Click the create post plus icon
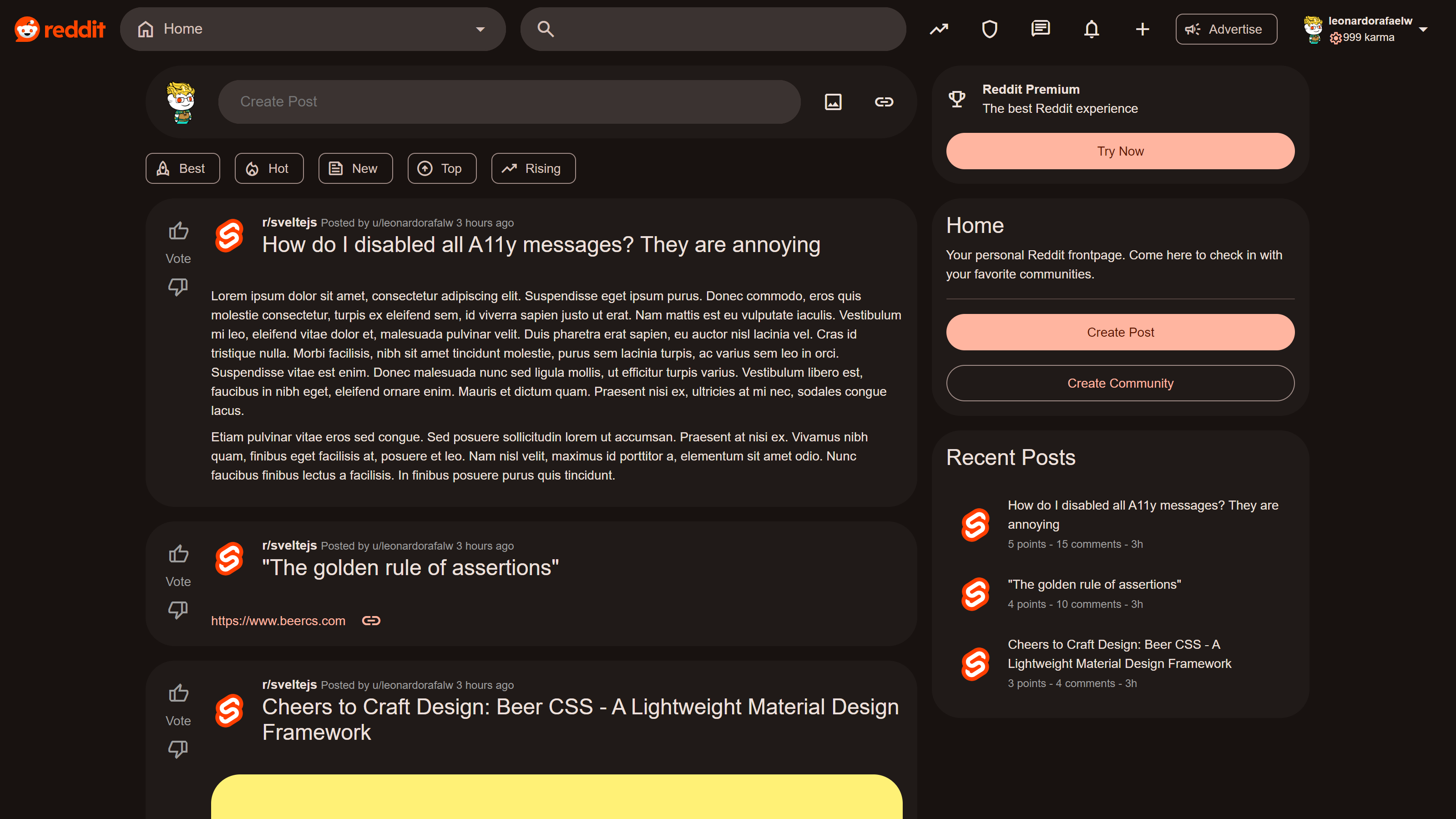The image size is (1456, 819). pos(1143,29)
